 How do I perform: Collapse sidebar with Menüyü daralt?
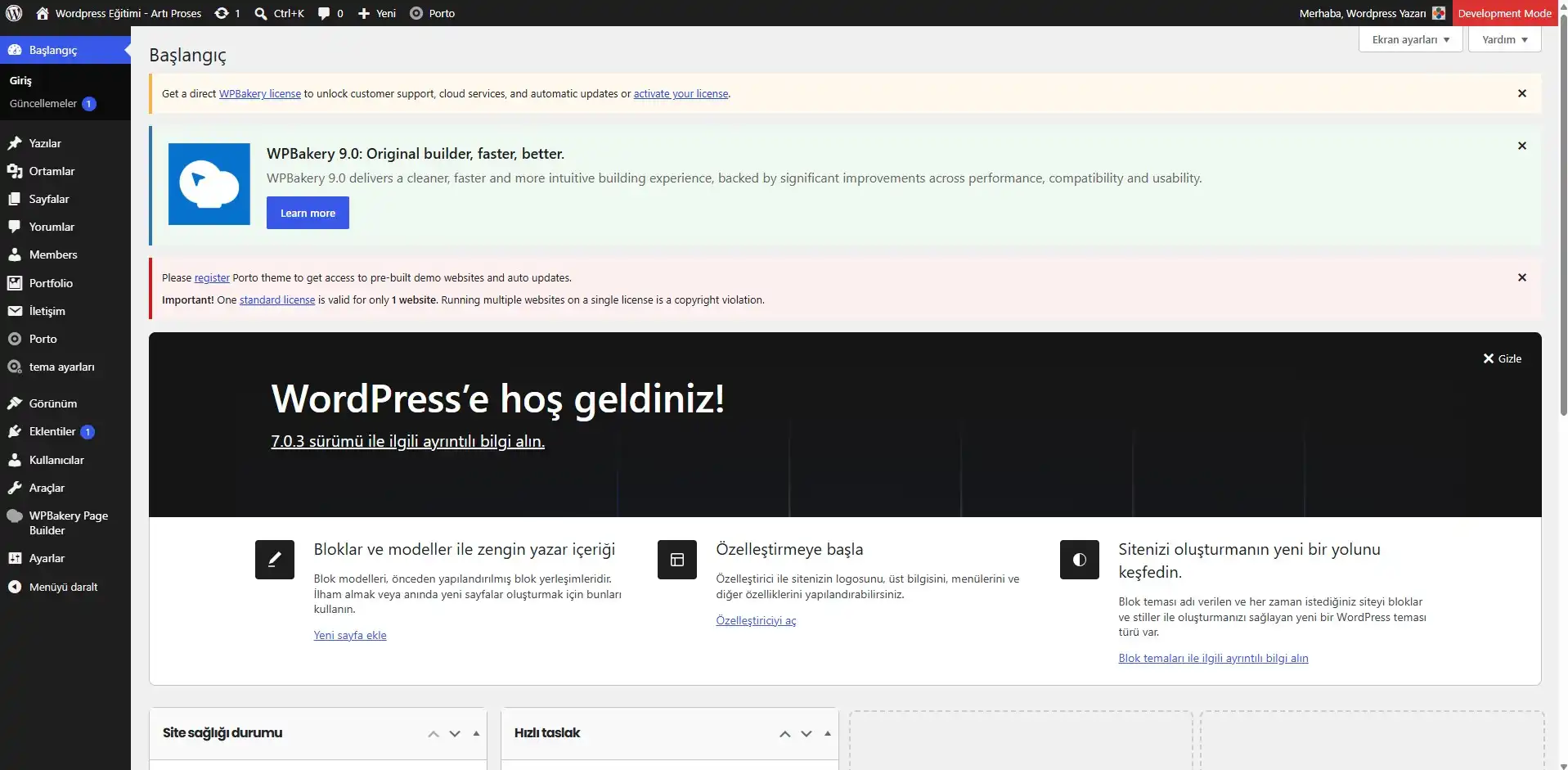[x=65, y=587]
